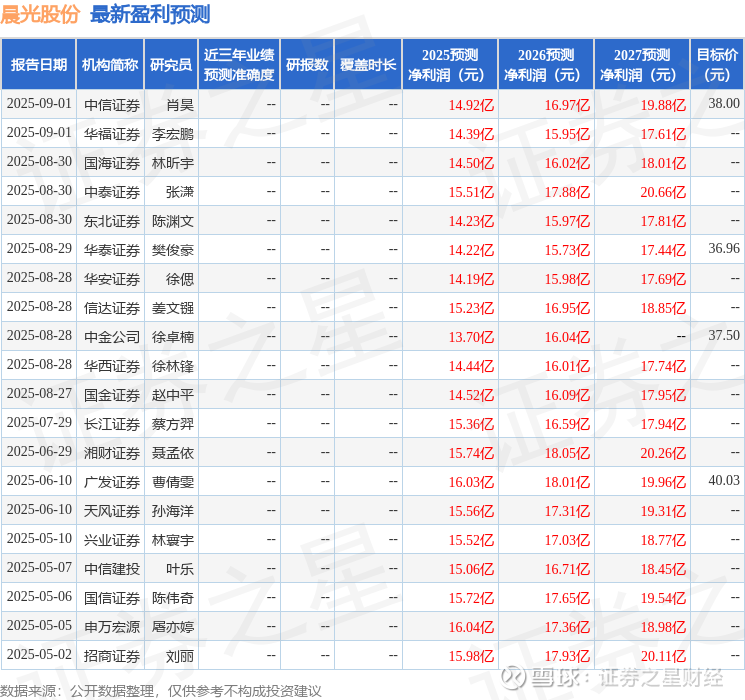Image resolution: width=745 pixels, height=700 pixels.
Task: Select the 天风证券 institution cell
Action: tap(112, 511)
